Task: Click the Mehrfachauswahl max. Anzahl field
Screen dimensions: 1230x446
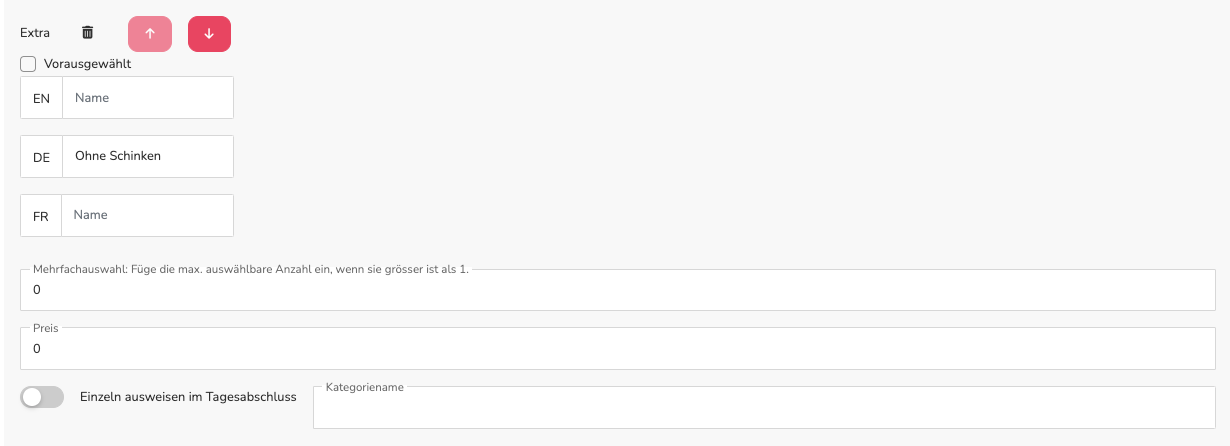Action: [x=618, y=290]
